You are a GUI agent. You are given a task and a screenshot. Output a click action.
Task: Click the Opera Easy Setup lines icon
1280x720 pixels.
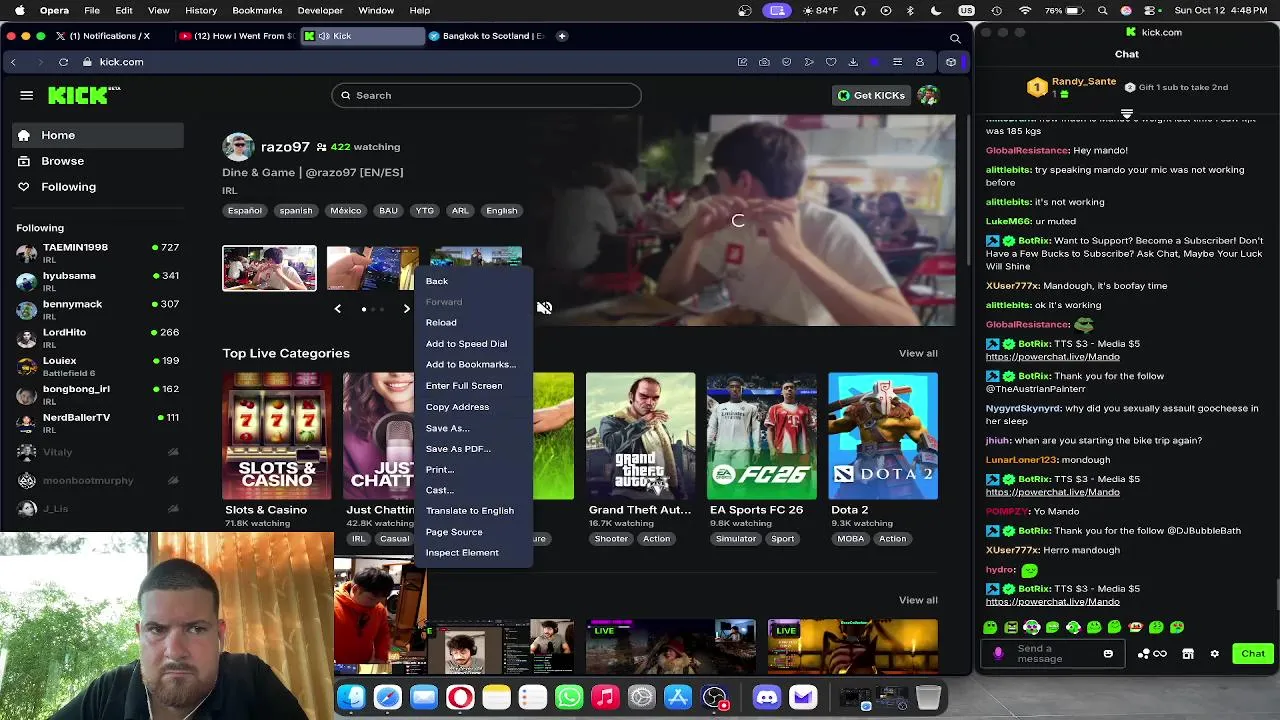(897, 62)
